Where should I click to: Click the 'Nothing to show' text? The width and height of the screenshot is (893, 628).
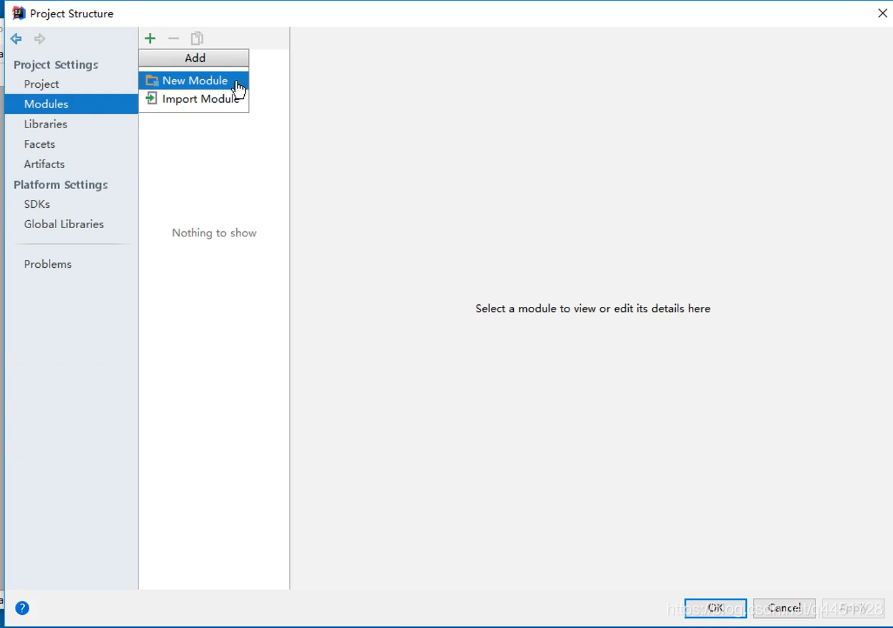pyautogui.click(x=214, y=233)
